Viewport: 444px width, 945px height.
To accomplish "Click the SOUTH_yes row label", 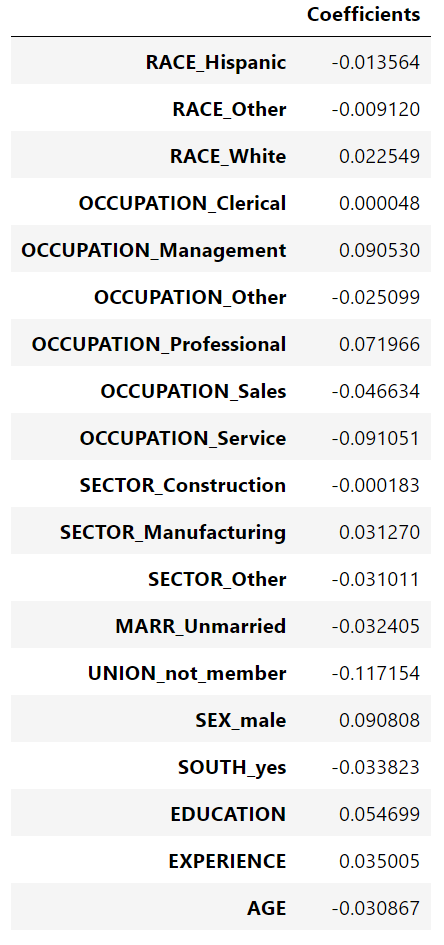I will pyautogui.click(x=232, y=767).
